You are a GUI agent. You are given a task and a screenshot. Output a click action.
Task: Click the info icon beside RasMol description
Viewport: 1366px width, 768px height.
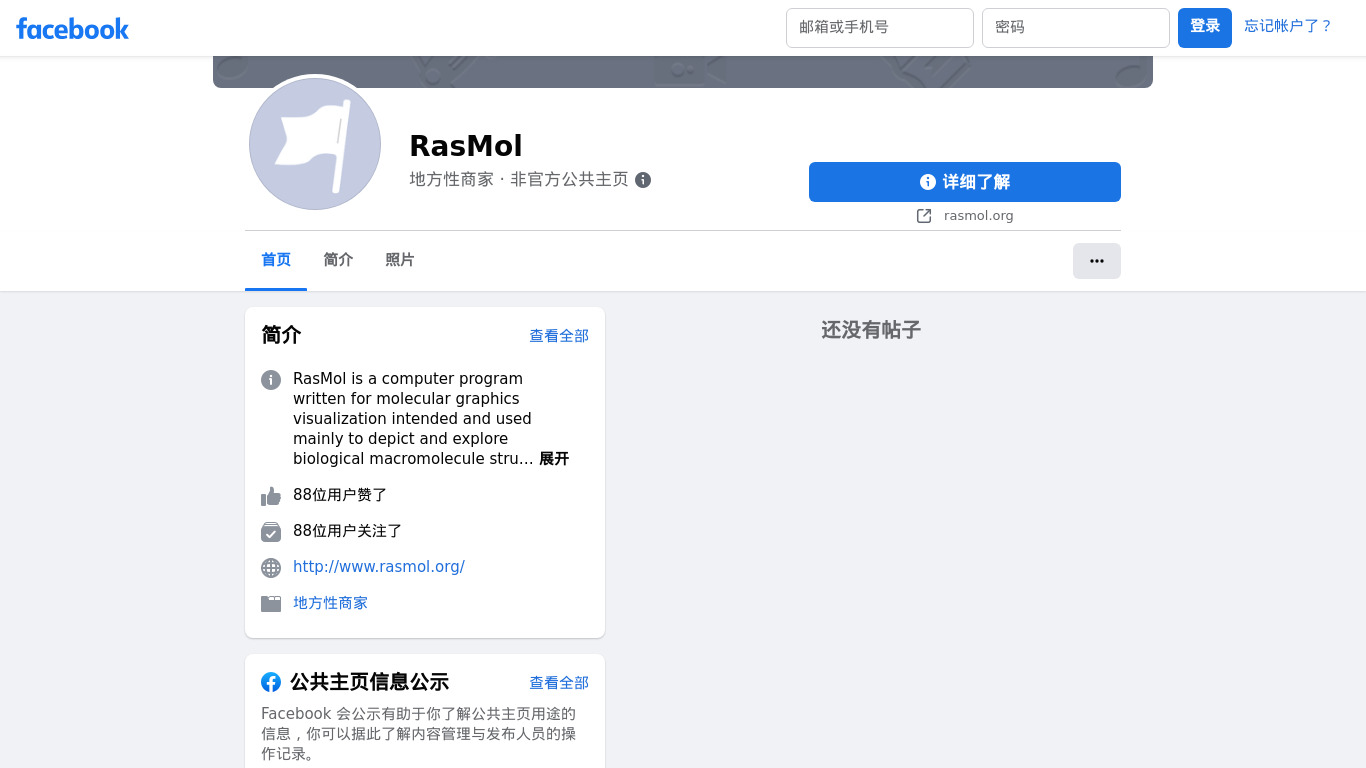coord(271,380)
